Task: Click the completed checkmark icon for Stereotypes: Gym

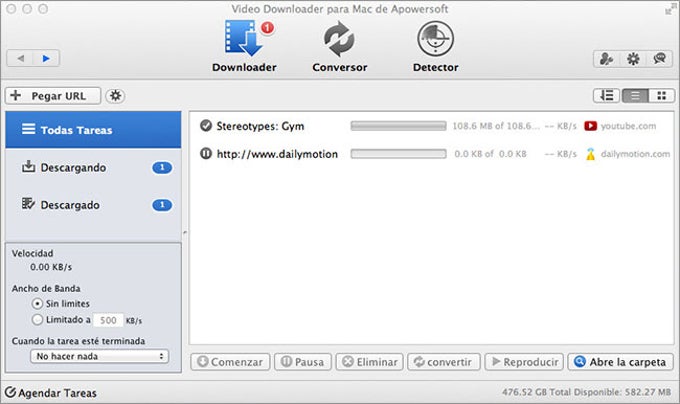Action: point(206,126)
